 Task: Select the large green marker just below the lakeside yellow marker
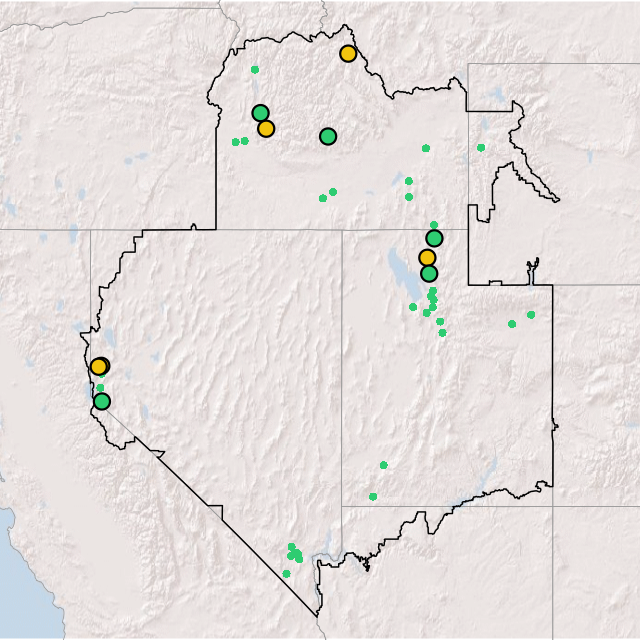click(x=429, y=273)
